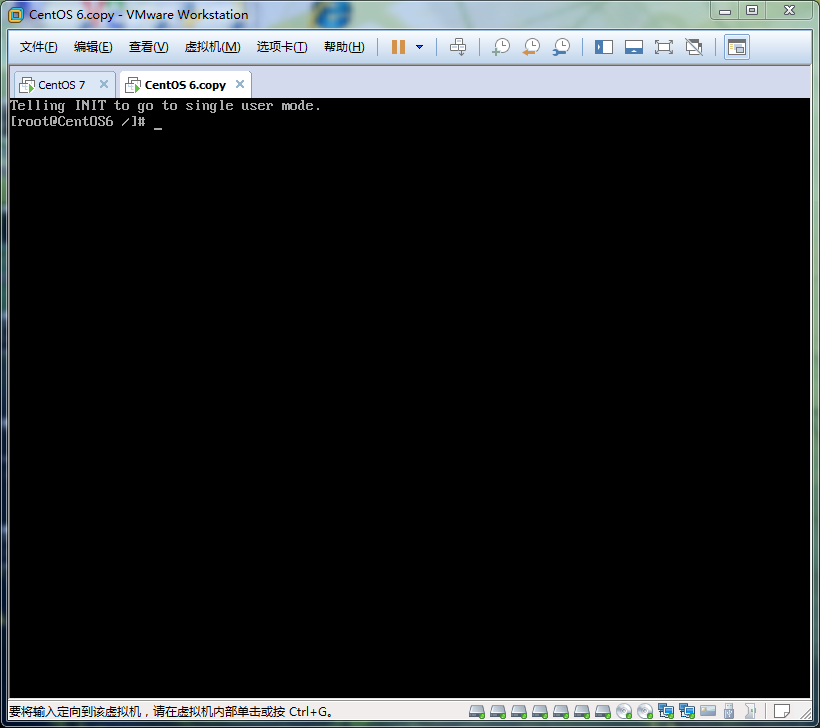Close the CentOS 7 tab
The height and width of the screenshot is (728, 820).
click(x=104, y=84)
